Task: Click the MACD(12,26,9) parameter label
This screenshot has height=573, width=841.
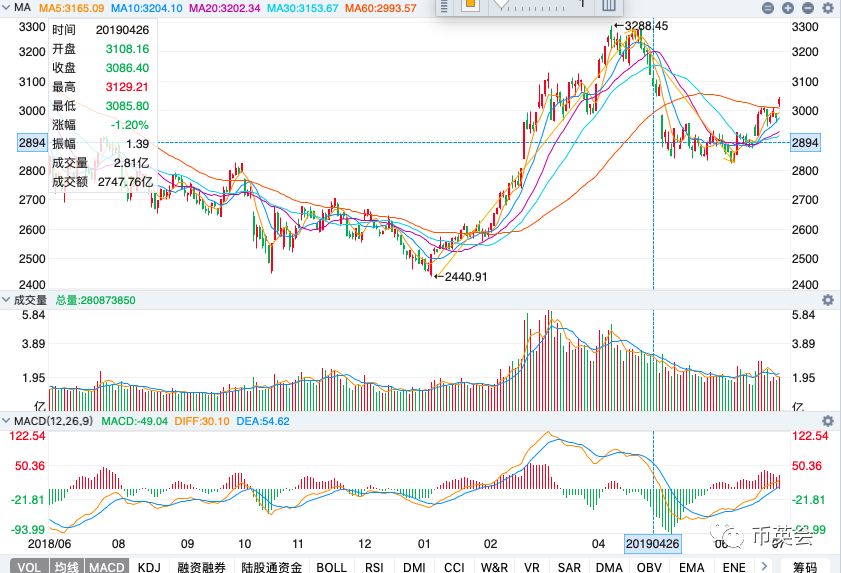Action: pyautogui.click(x=54, y=421)
